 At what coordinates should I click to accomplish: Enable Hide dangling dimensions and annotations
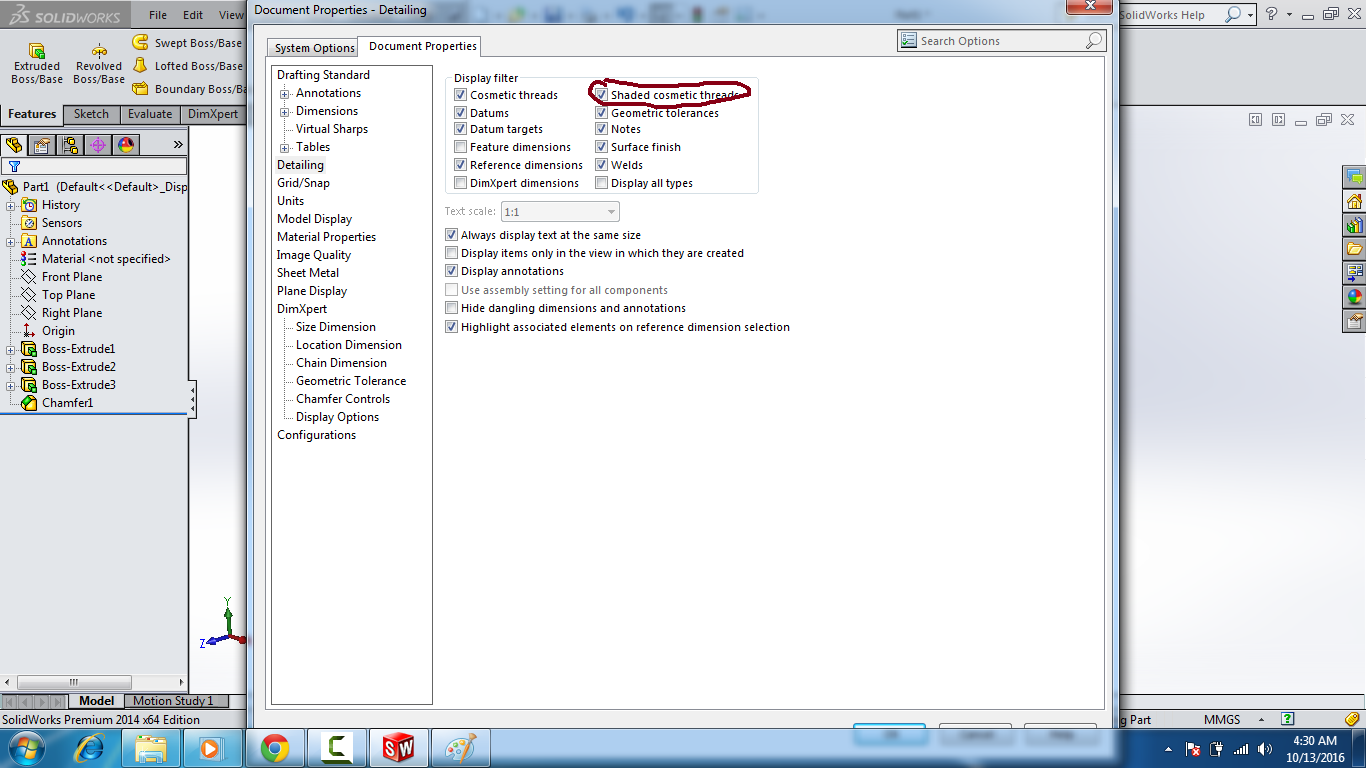click(452, 308)
